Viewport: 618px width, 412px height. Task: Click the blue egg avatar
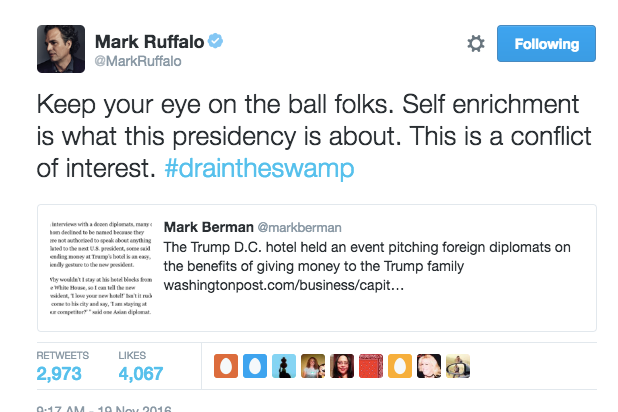(254, 366)
